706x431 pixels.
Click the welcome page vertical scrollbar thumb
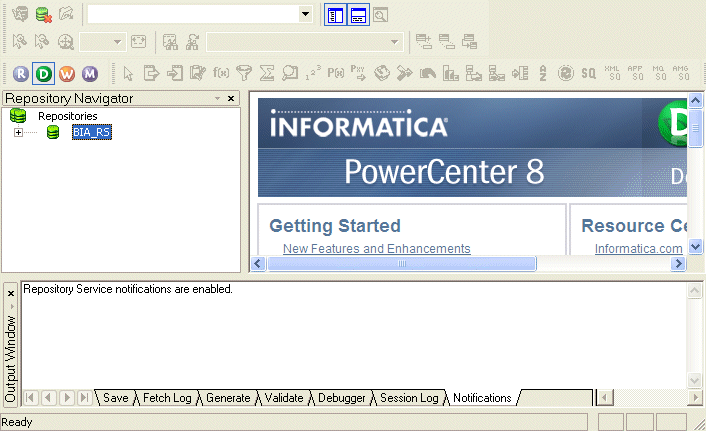695,127
